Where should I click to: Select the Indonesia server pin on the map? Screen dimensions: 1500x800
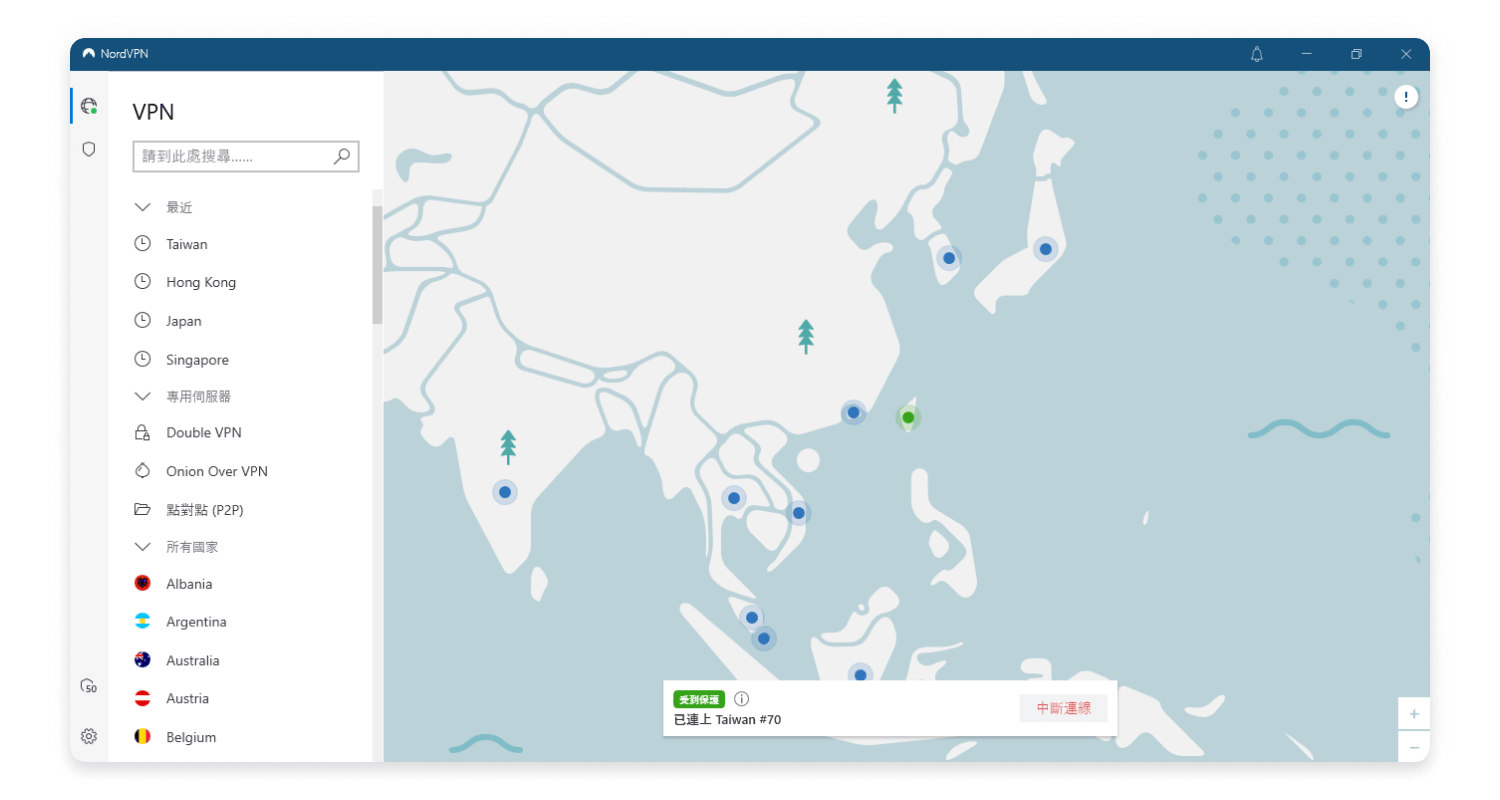tap(860, 674)
